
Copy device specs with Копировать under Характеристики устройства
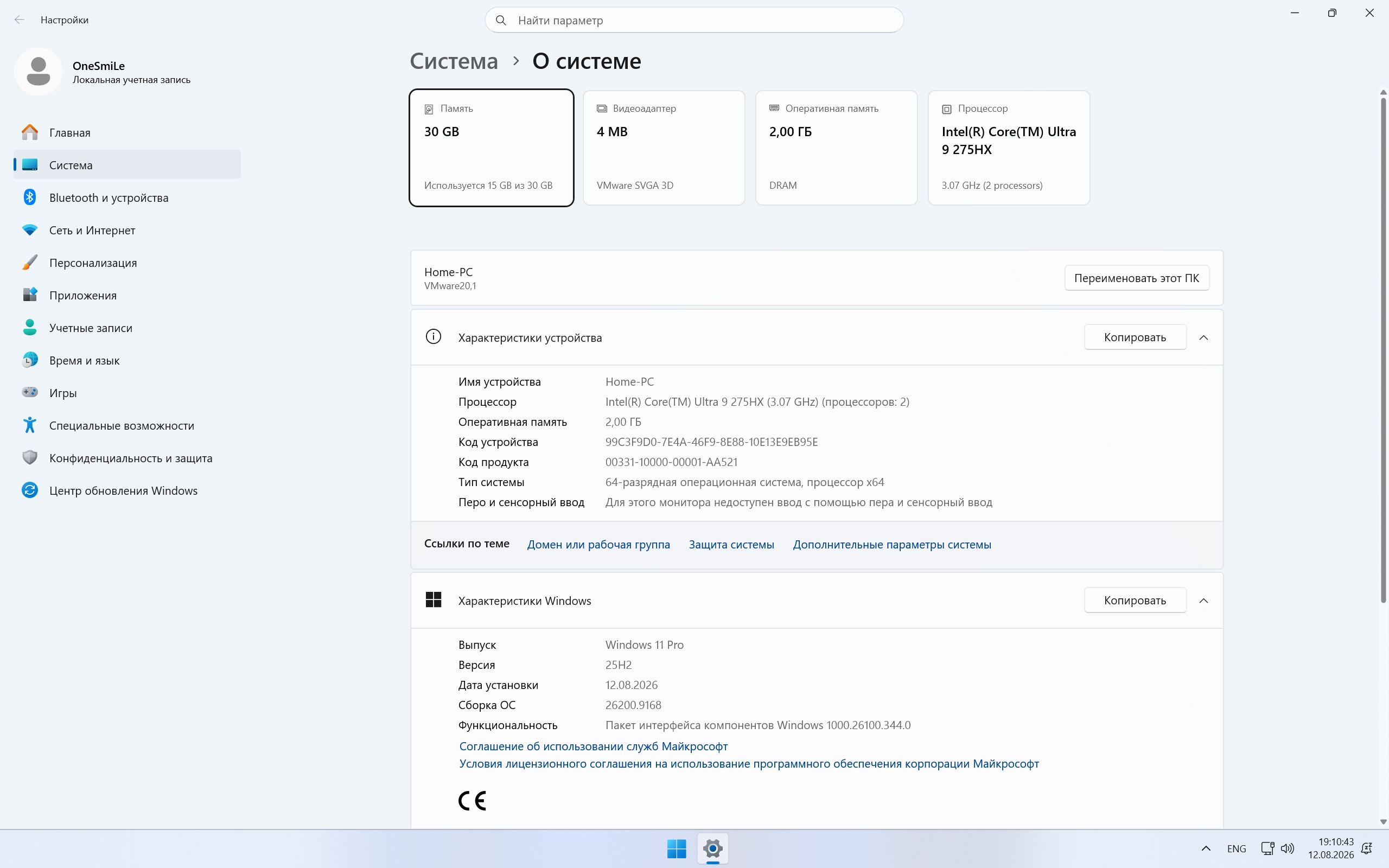[1135, 337]
